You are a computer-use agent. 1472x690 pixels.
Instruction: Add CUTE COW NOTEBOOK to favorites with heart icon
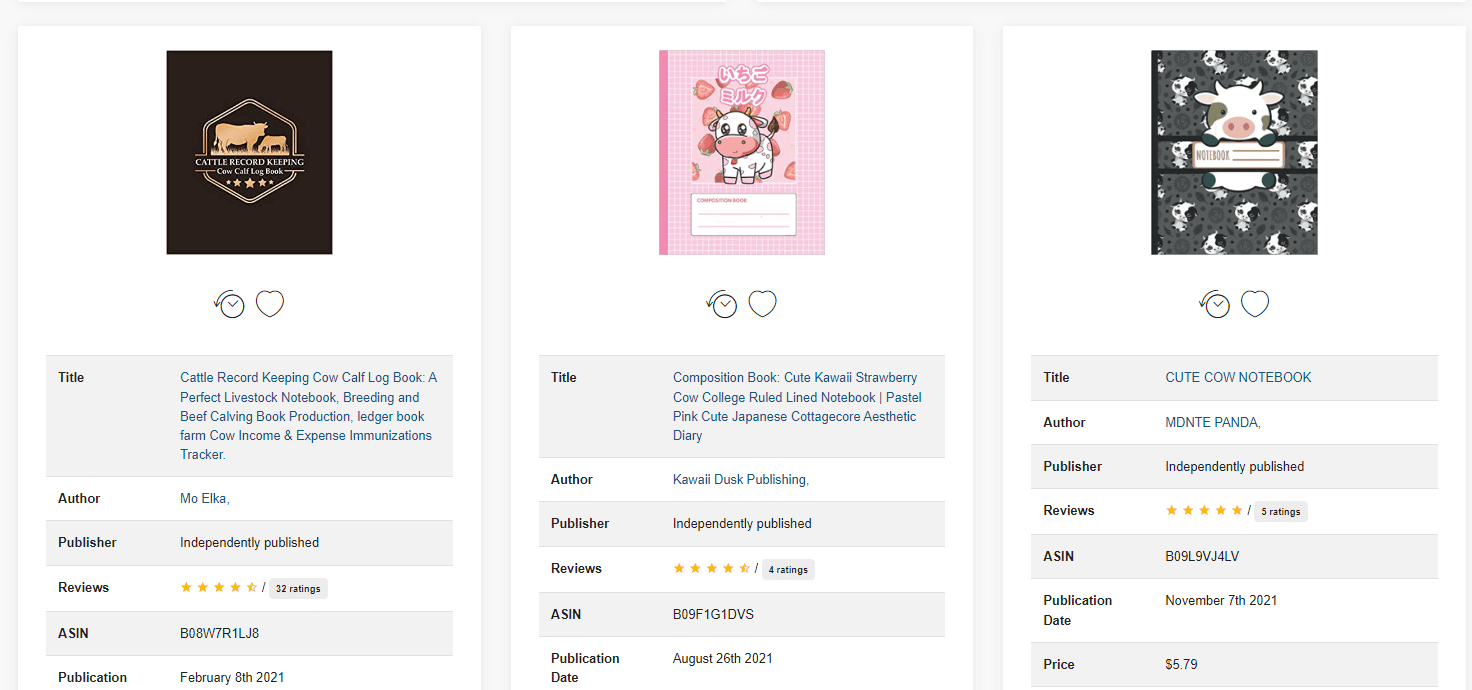coord(1255,303)
